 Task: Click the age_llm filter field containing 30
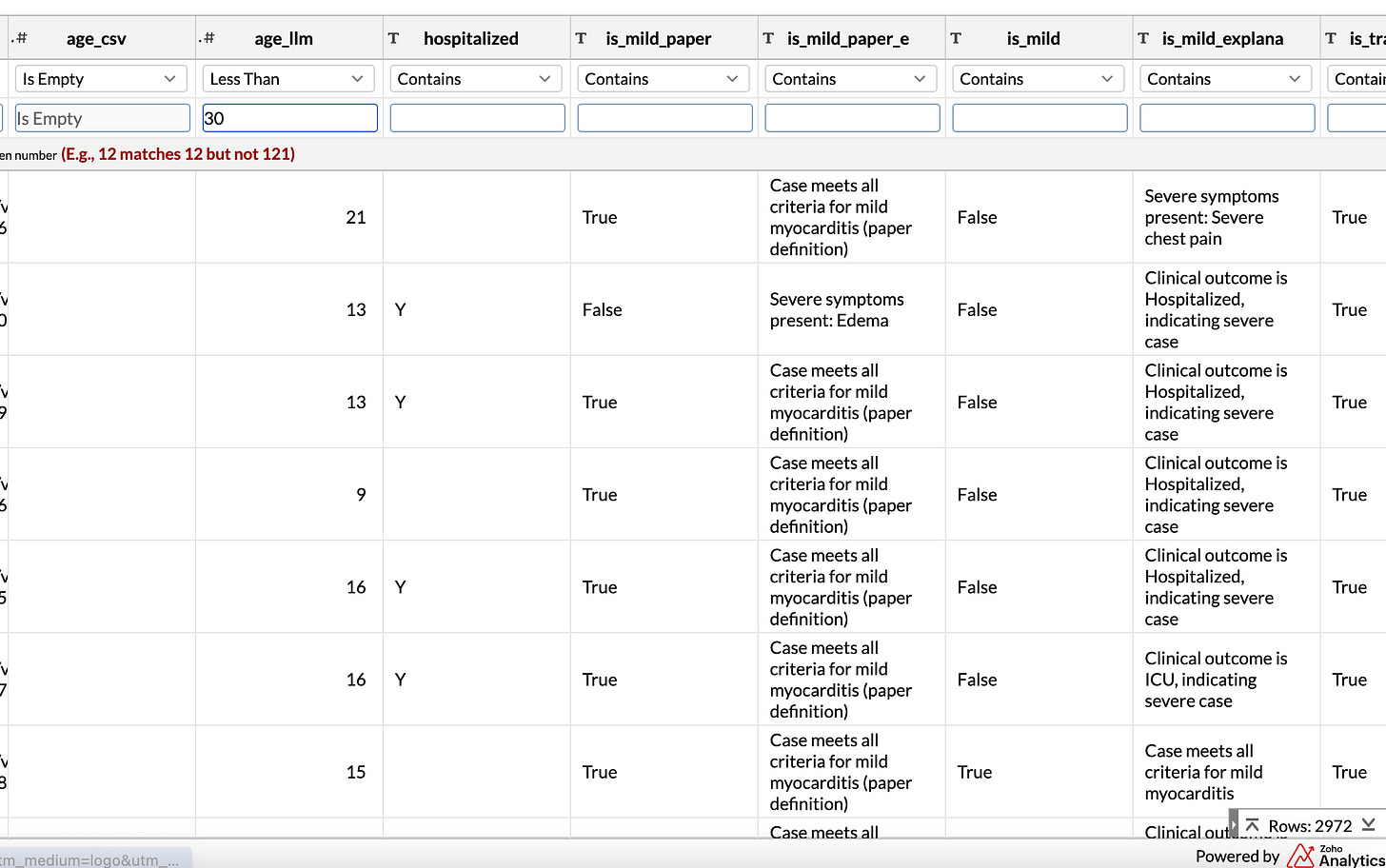(x=290, y=118)
